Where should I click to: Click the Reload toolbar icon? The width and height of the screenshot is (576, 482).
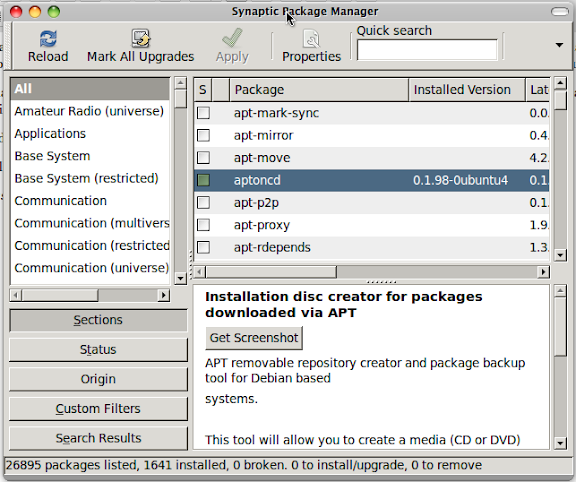click(48, 39)
